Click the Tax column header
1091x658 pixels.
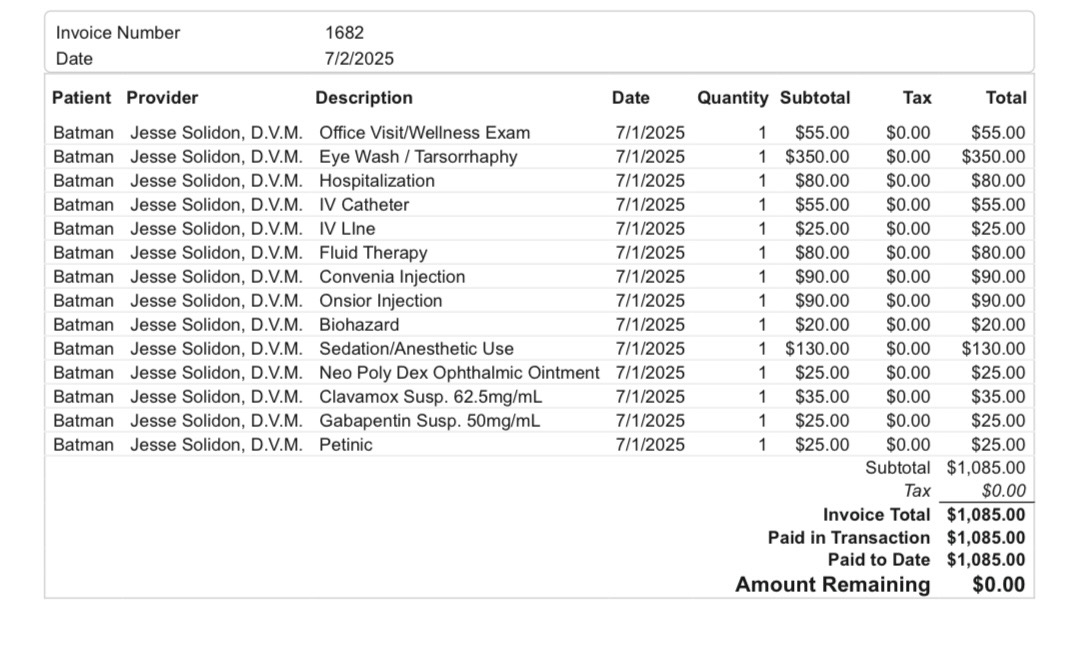(916, 98)
